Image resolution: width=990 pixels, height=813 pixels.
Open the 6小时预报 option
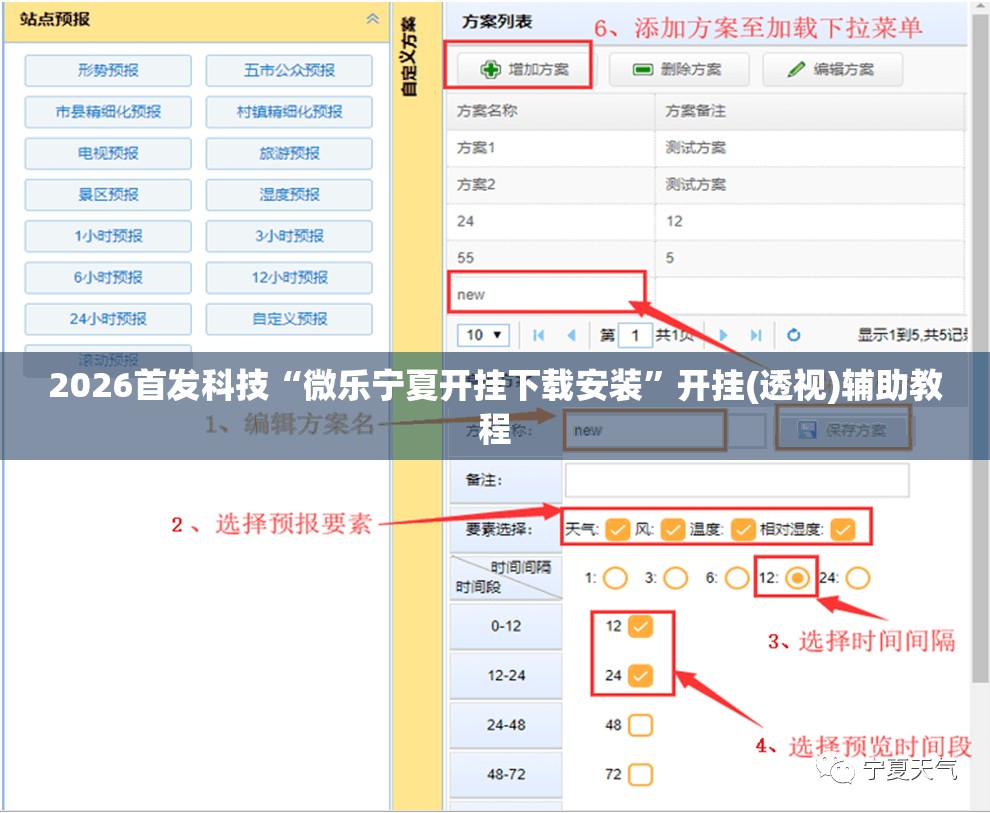[108, 278]
